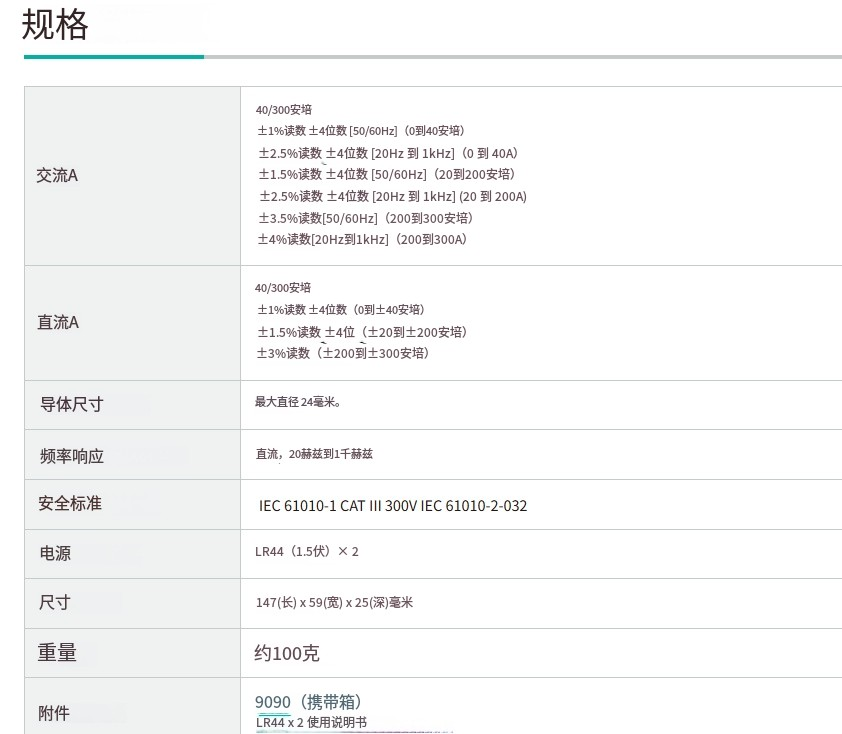Click the 约100克 weight value
The height and width of the screenshot is (734, 842).
click(287, 653)
